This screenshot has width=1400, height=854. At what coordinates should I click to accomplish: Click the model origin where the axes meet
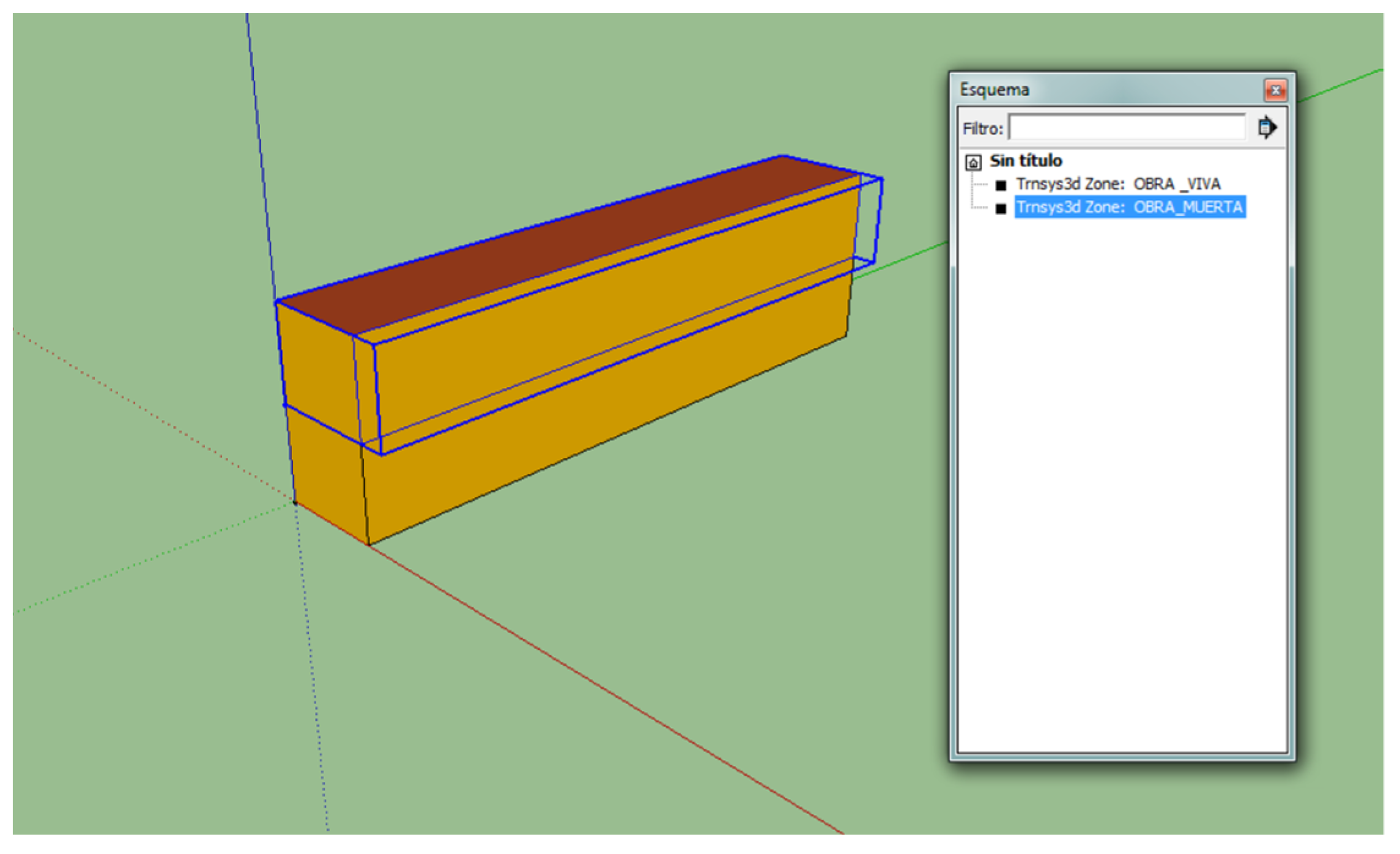click(x=295, y=502)
